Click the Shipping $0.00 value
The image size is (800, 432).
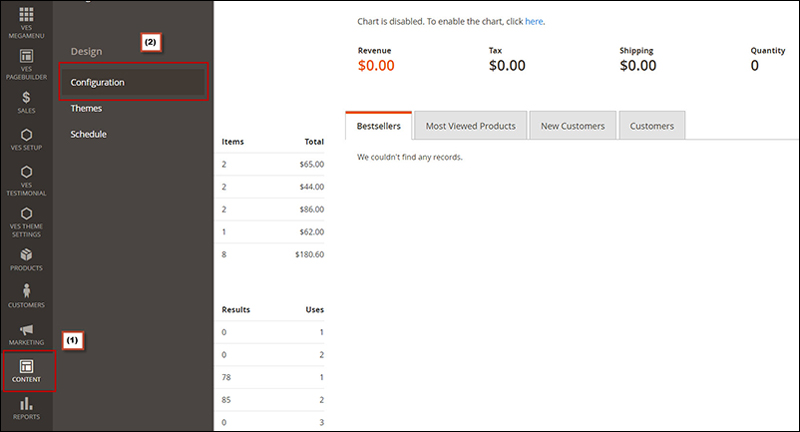click(638, 66)
